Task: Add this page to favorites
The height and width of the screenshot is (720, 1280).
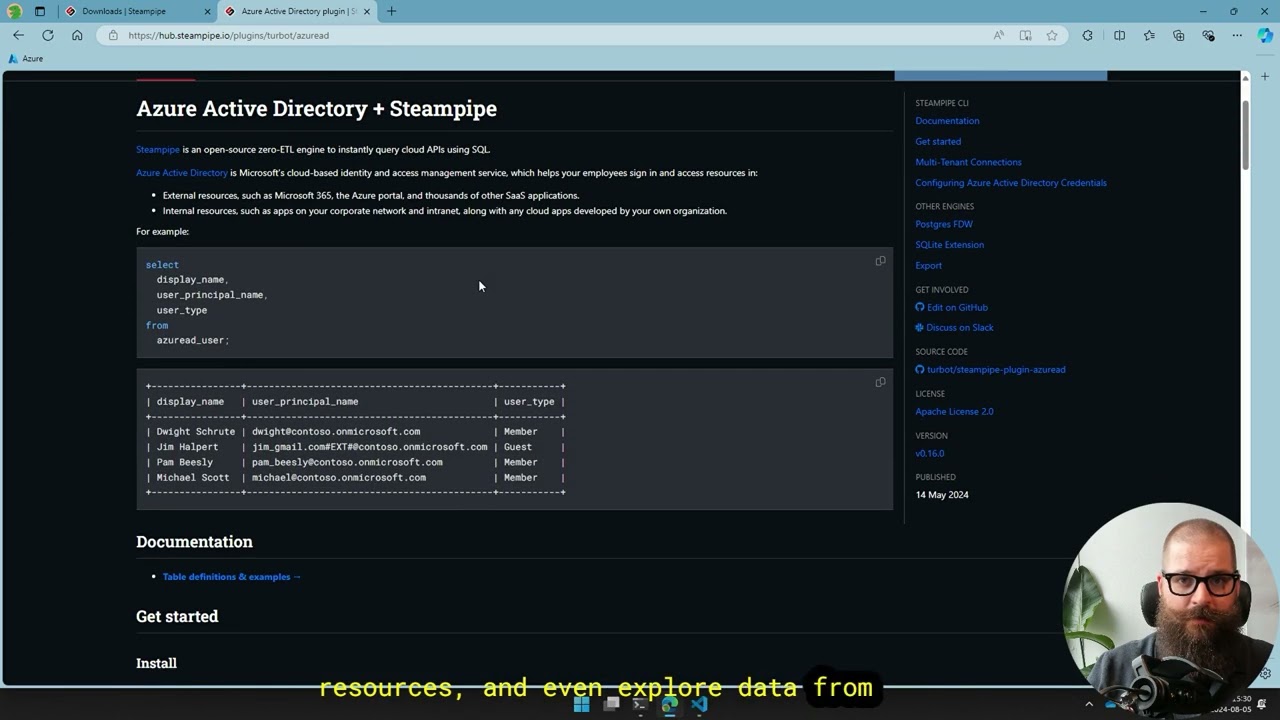Action: click(1052, 35)
